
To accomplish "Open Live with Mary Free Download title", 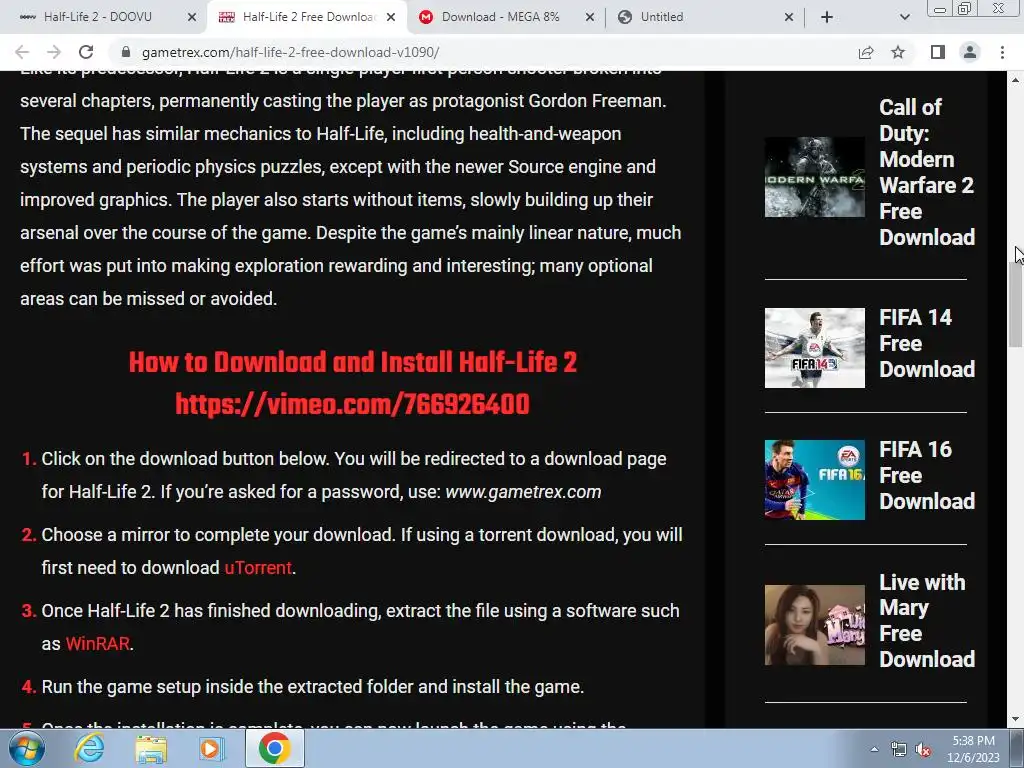I will tap(927, 620).
